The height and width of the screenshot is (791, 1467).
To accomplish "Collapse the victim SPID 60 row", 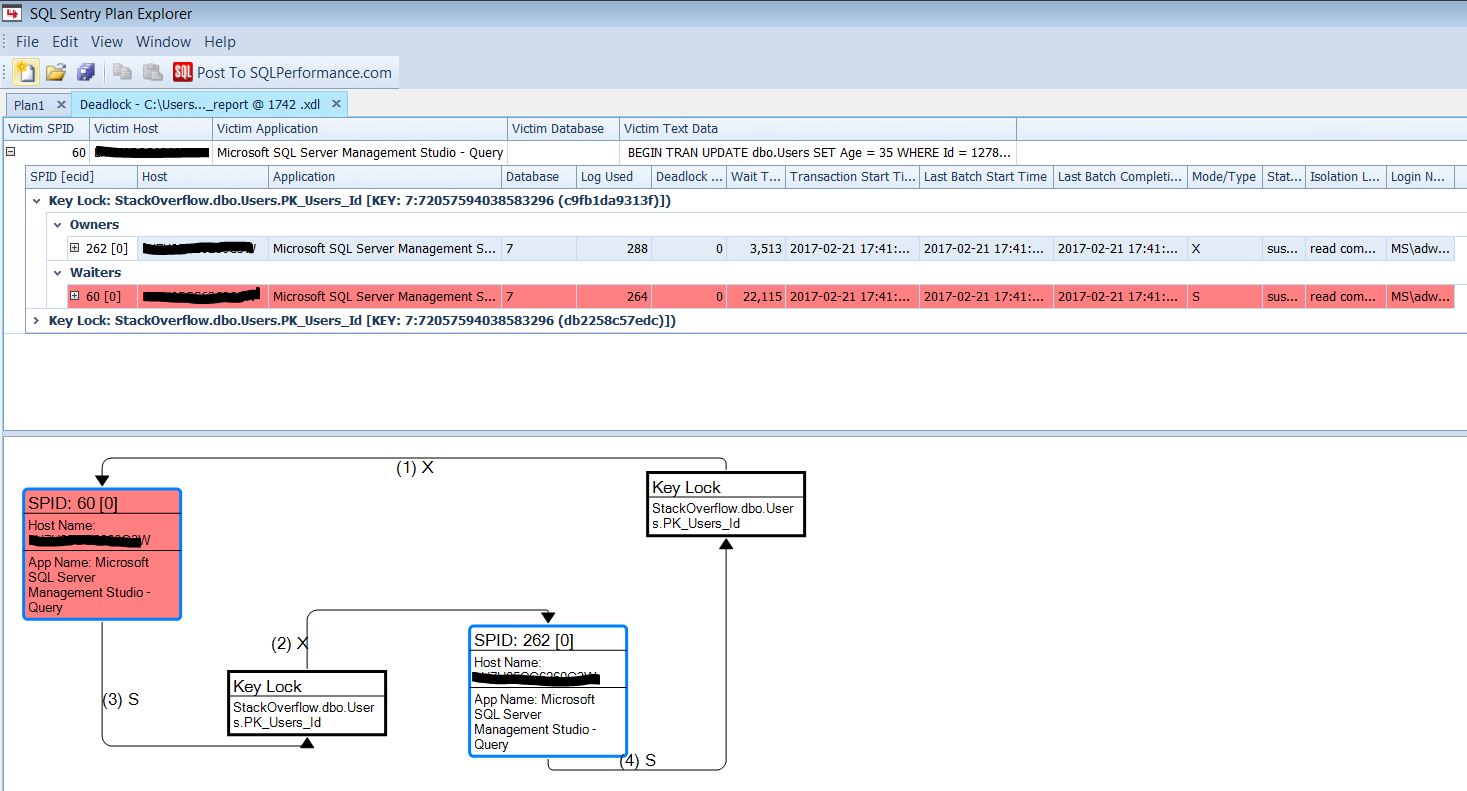I will 11,152.
